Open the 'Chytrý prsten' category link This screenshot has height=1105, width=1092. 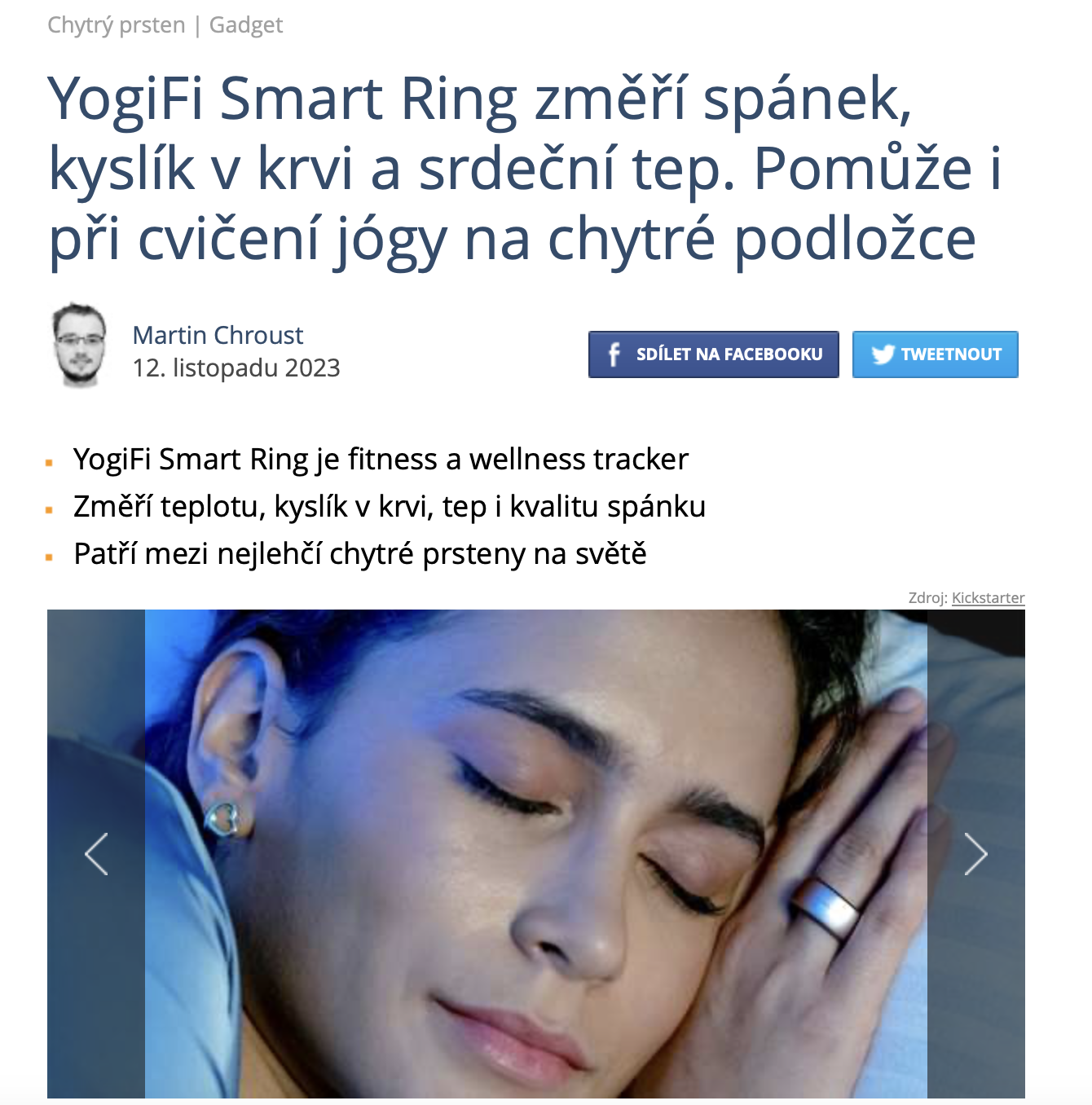pyautogui.click(x=117, y=25)
